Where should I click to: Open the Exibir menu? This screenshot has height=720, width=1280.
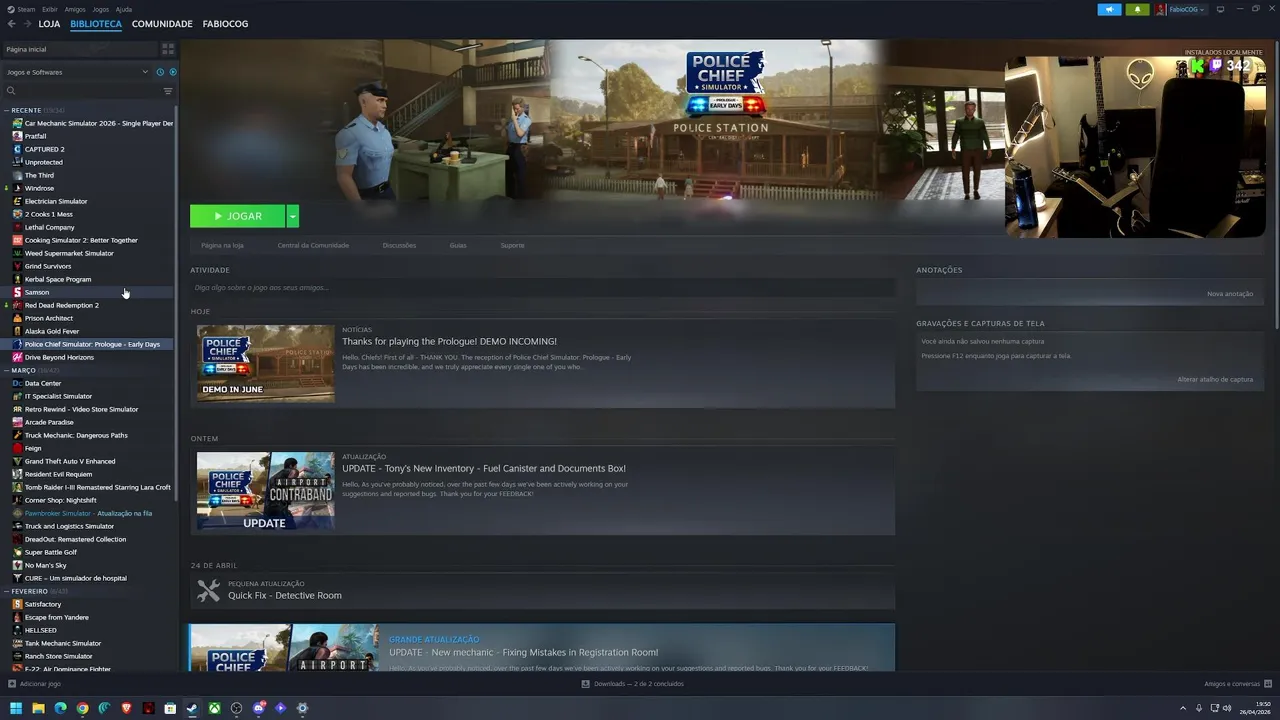pyautogui.click(x=50, y=9)
